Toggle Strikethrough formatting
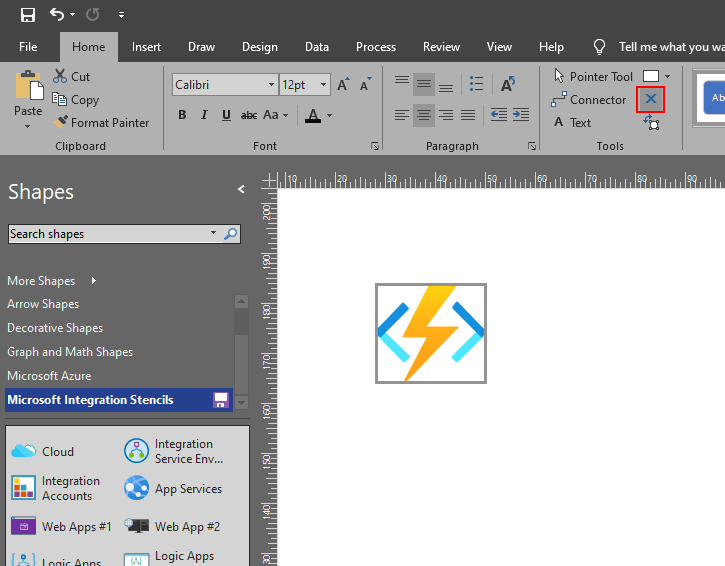 point(249,115)
